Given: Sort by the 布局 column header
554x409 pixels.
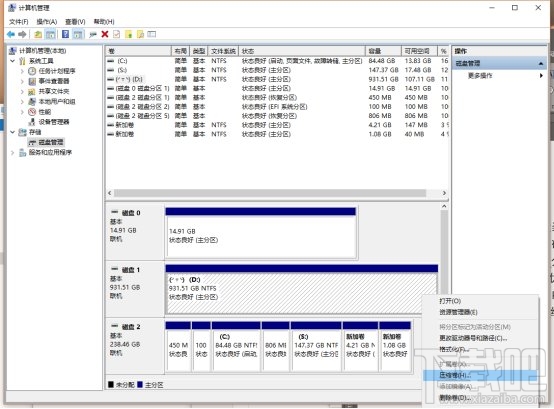Looking at the screenshot, I should pyautogui.click(x=181, y=51).
